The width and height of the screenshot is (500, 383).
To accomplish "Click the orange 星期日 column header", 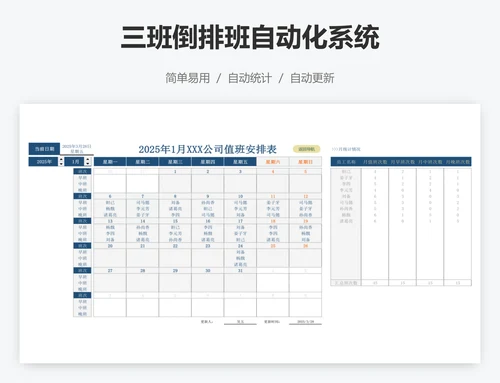I will tap(305, 162).
